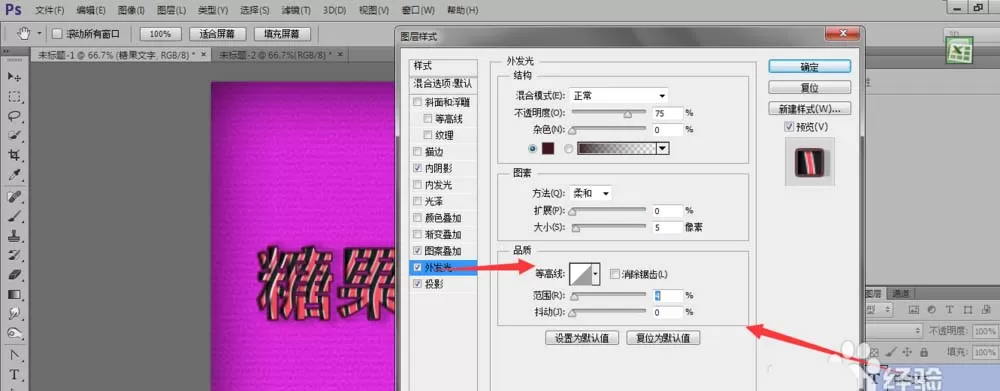The image size is (1000, 391).
Task: Select the Path Selection arrow tool
Action: tap(14, 355)
